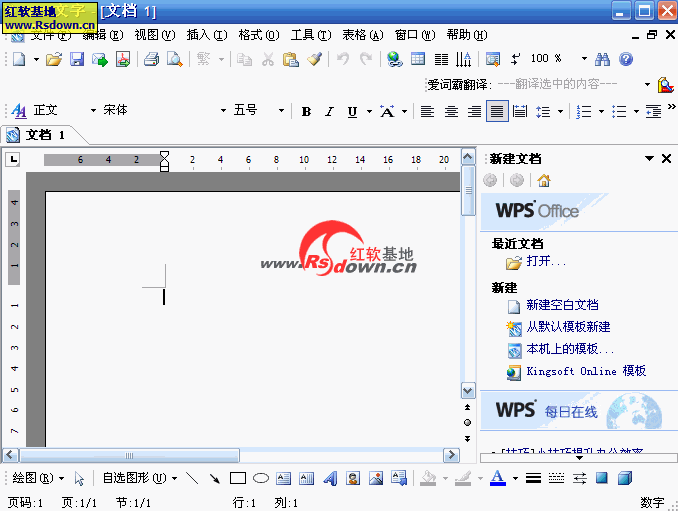Click the 打开... link
Image resolution: width=678 pixels, height=515 pixels.
coord(546,262)
